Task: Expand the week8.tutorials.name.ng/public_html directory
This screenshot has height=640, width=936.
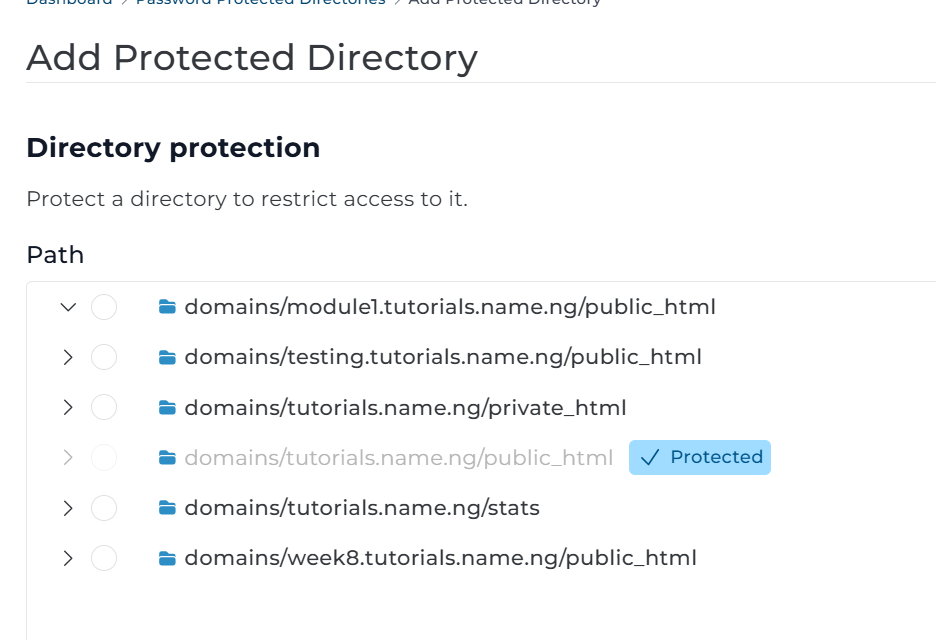Action: (x=68, y=558)
